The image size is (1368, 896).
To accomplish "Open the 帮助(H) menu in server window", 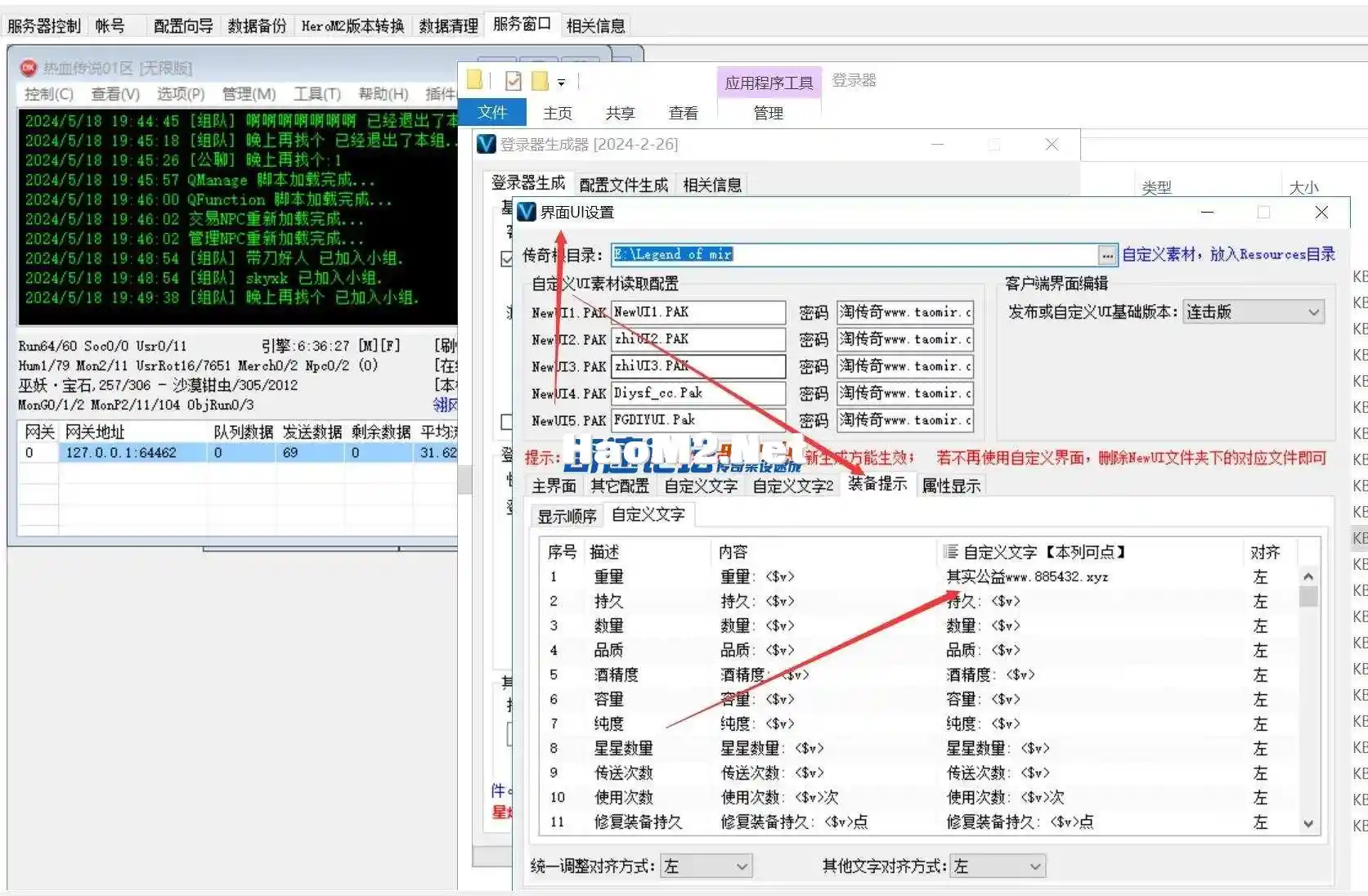I will (x=383, y=94).
